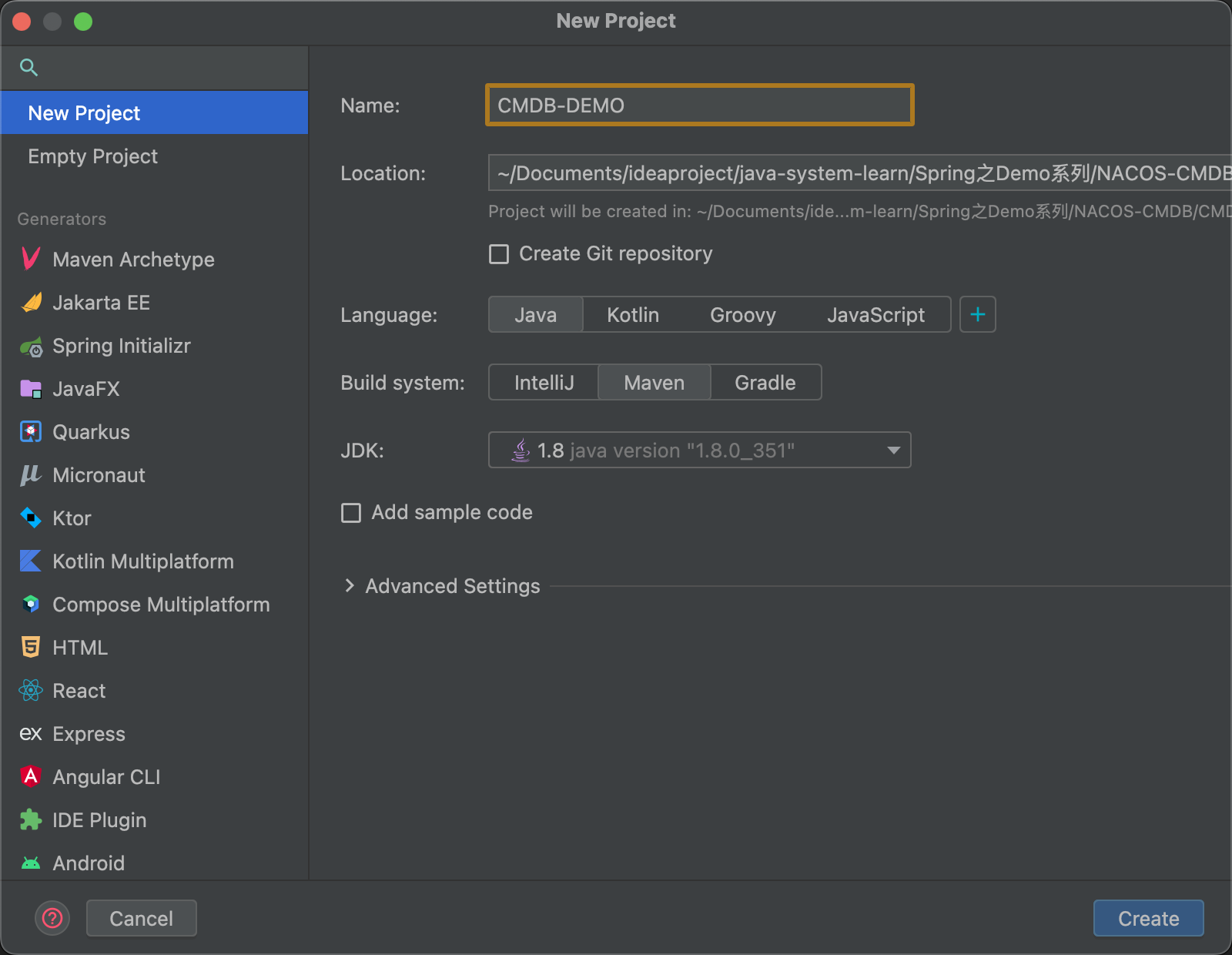Choose the Angular CLI generator label

pos(106,777)
